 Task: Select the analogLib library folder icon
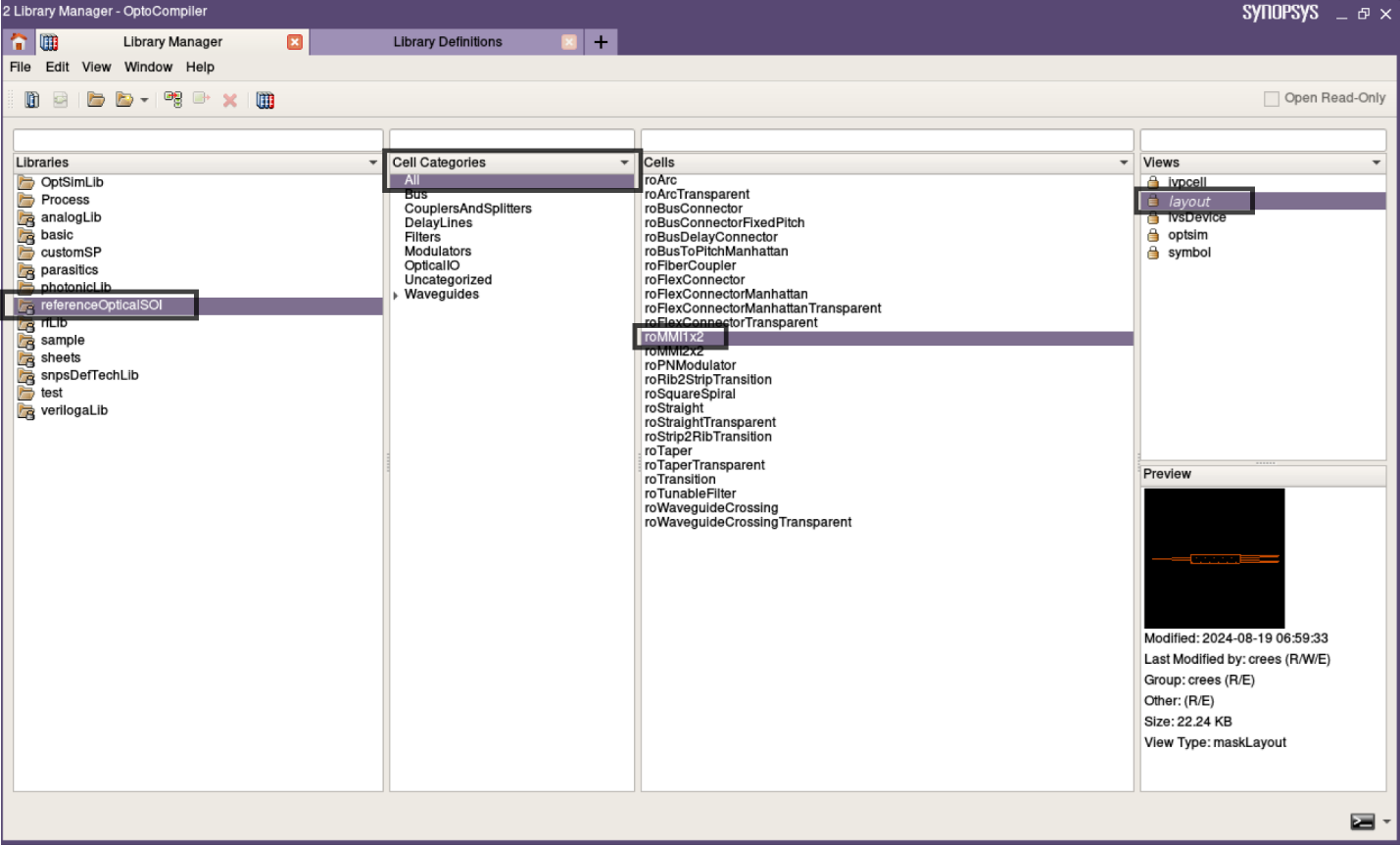[x=26, y=217]
